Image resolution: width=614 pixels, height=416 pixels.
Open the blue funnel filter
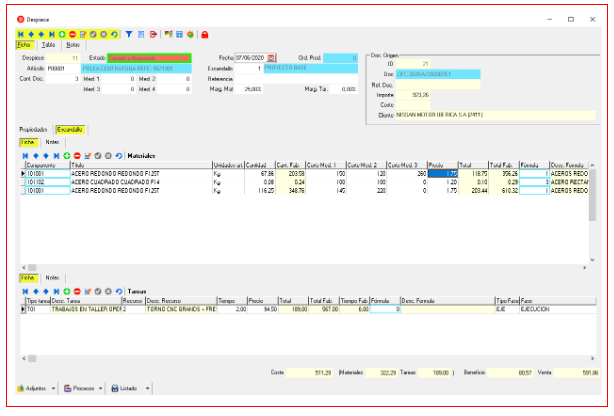(x=129, y=34)
